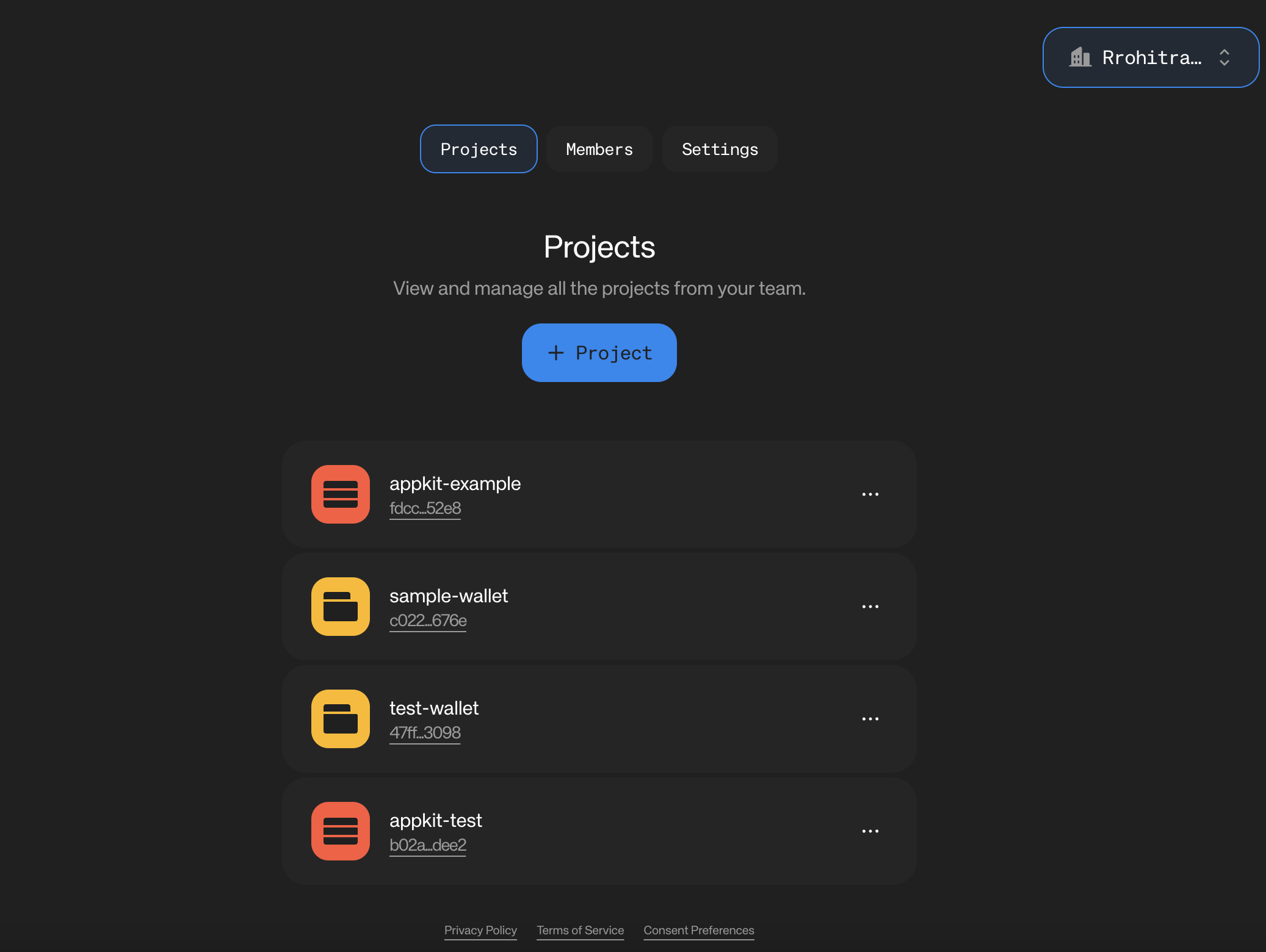This screenshot has width=1266, height=952.
Task: Open three-dot menu for sample-wallet
Action: (870, 607)
